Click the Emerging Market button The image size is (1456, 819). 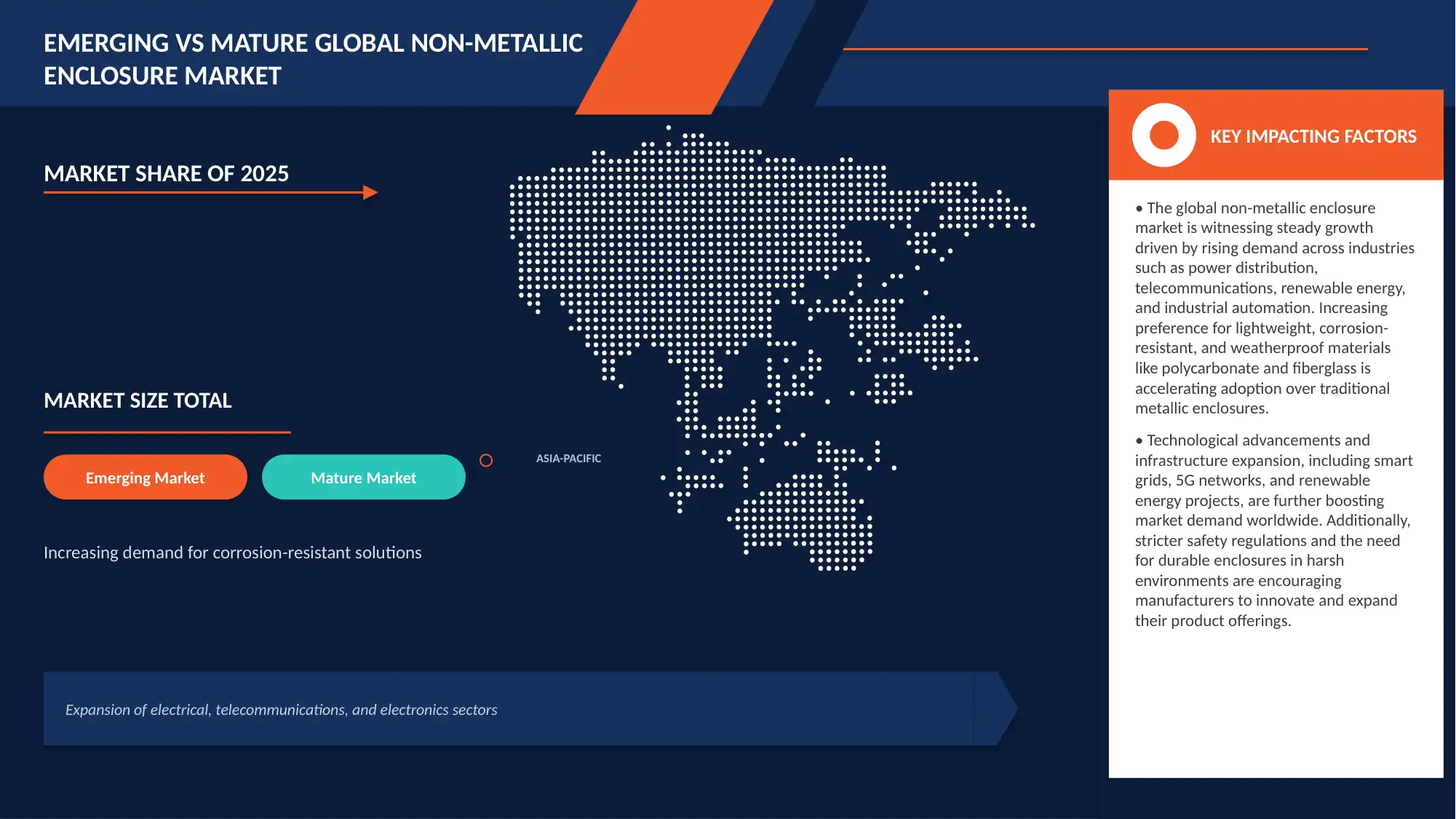(x=146, y=478)
